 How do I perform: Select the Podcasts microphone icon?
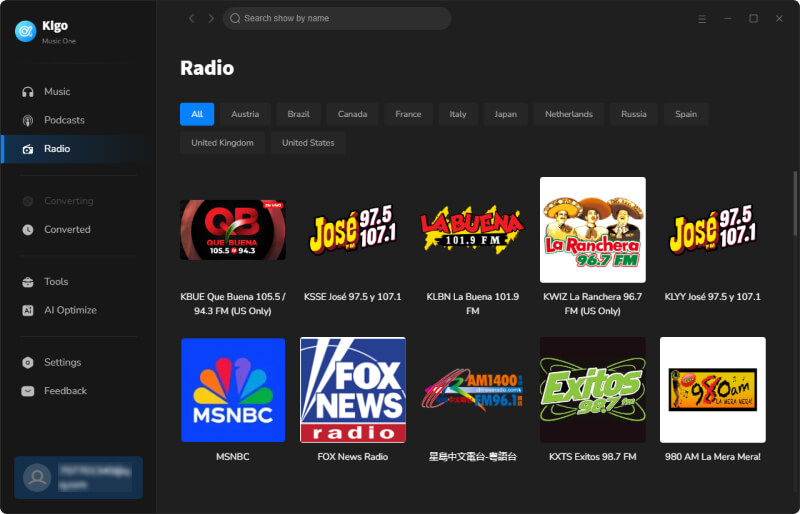coord(28,120)
